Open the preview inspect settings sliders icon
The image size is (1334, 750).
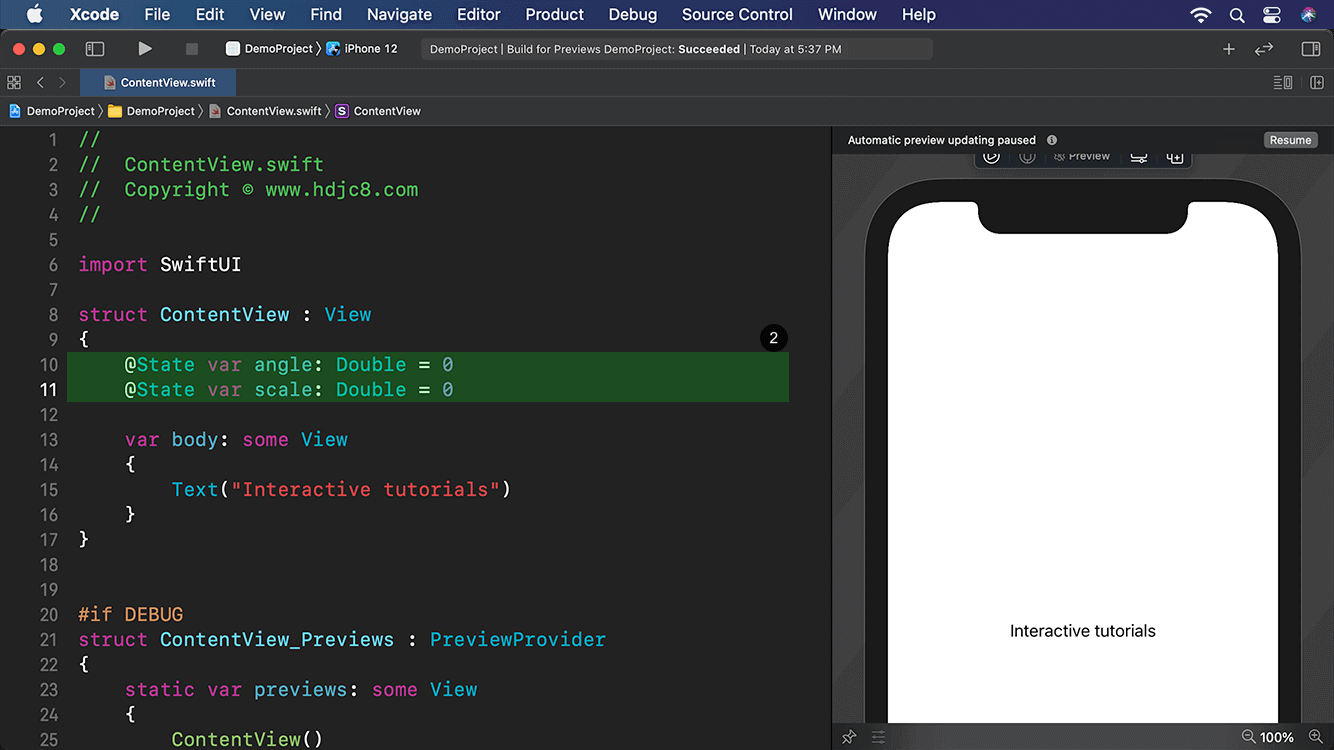pyautogui.click(x=1138, y=157)
